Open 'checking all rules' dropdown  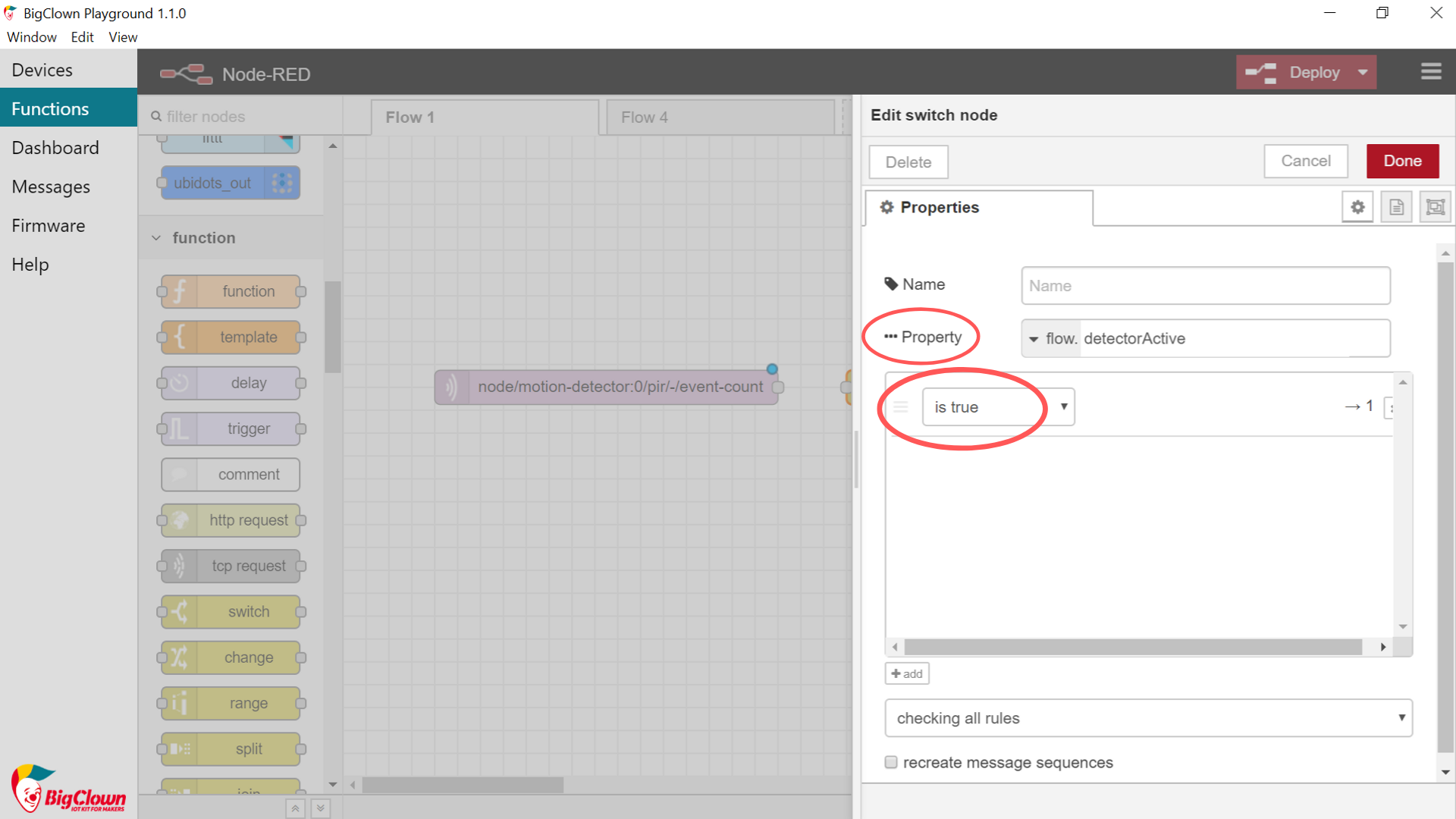pyautogui.click(x=1148, y=718)
